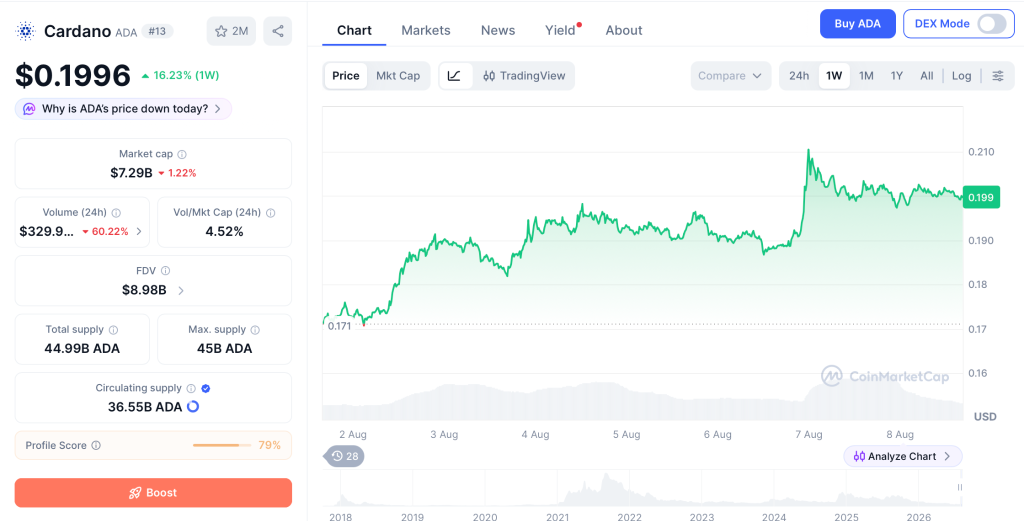Open the Compare dropdown
This screenshot has width=1024, height=521.
pos(730,76)
